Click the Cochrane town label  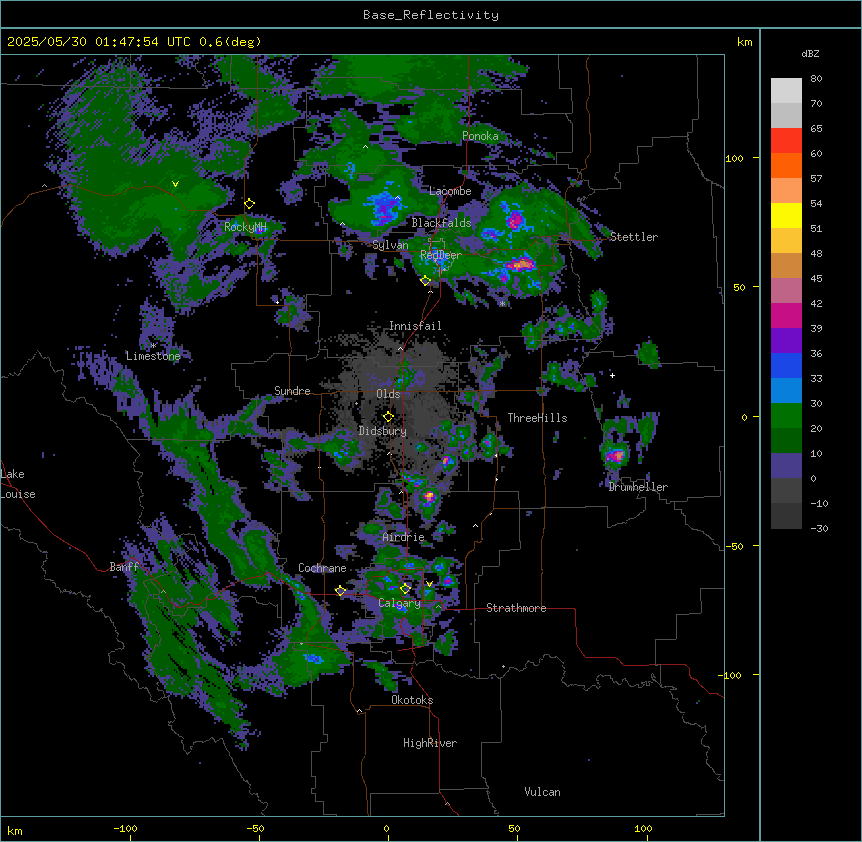[x=322, y=568]
